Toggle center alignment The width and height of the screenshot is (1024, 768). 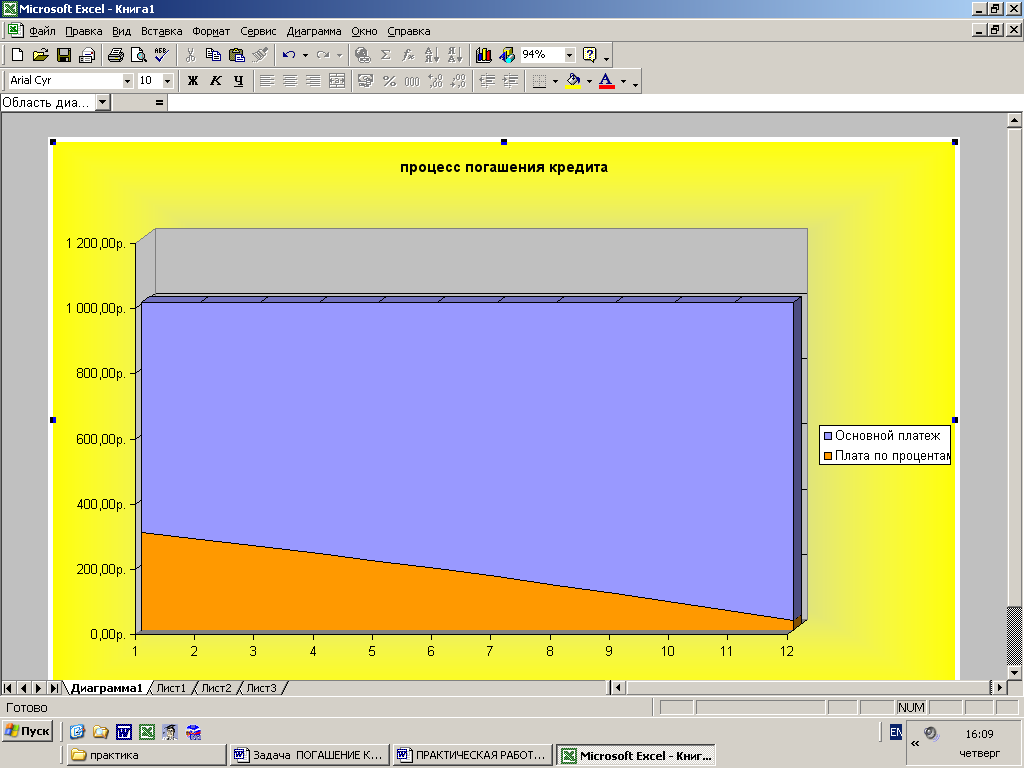tap(290, 81)
